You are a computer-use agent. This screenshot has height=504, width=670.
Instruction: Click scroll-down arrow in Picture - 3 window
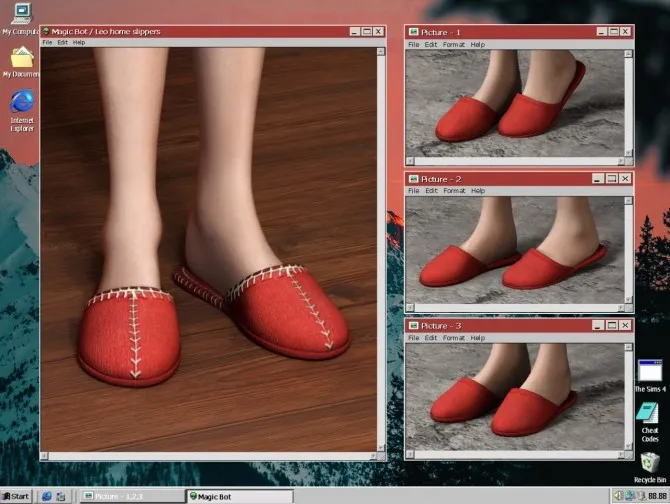tap(629, 446)
